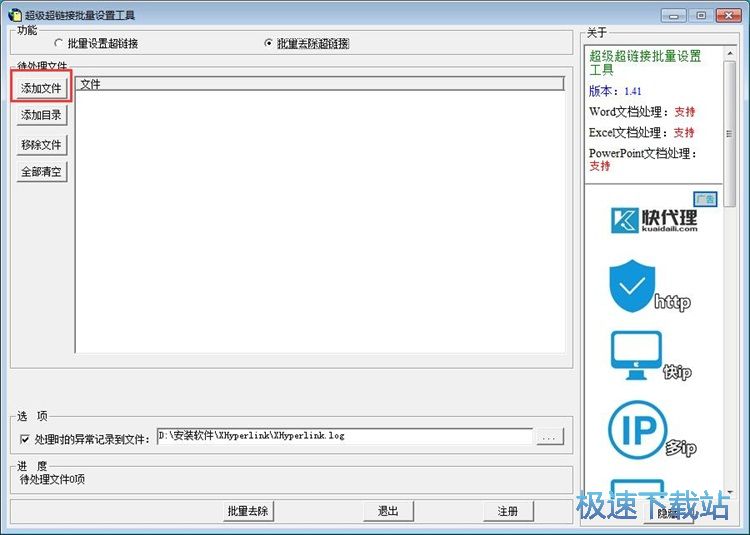Click the about panel scrollbar thumb
Screen dimensions: 750x535
(730, 134)
